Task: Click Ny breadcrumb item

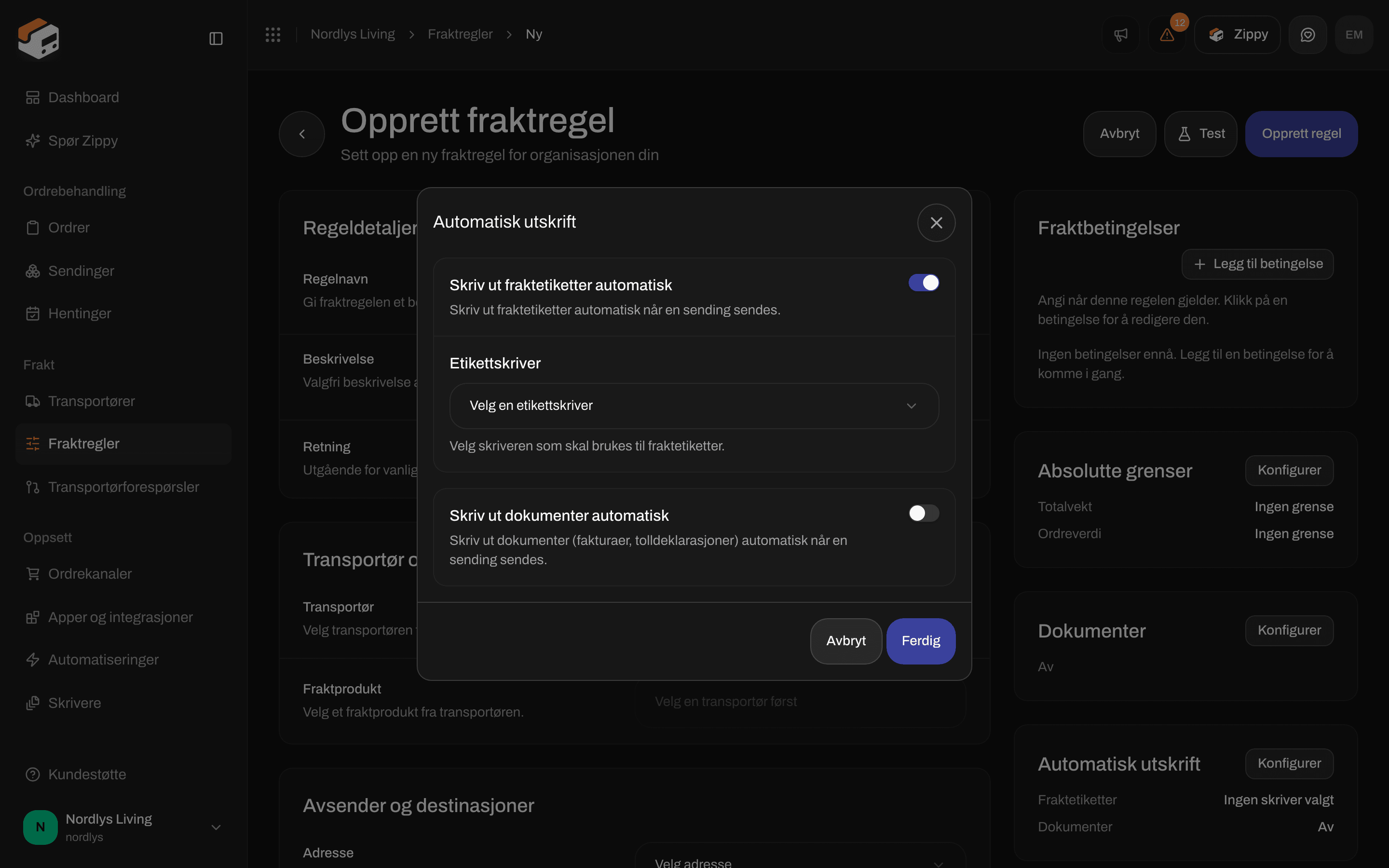Action: tap(534, 34)
